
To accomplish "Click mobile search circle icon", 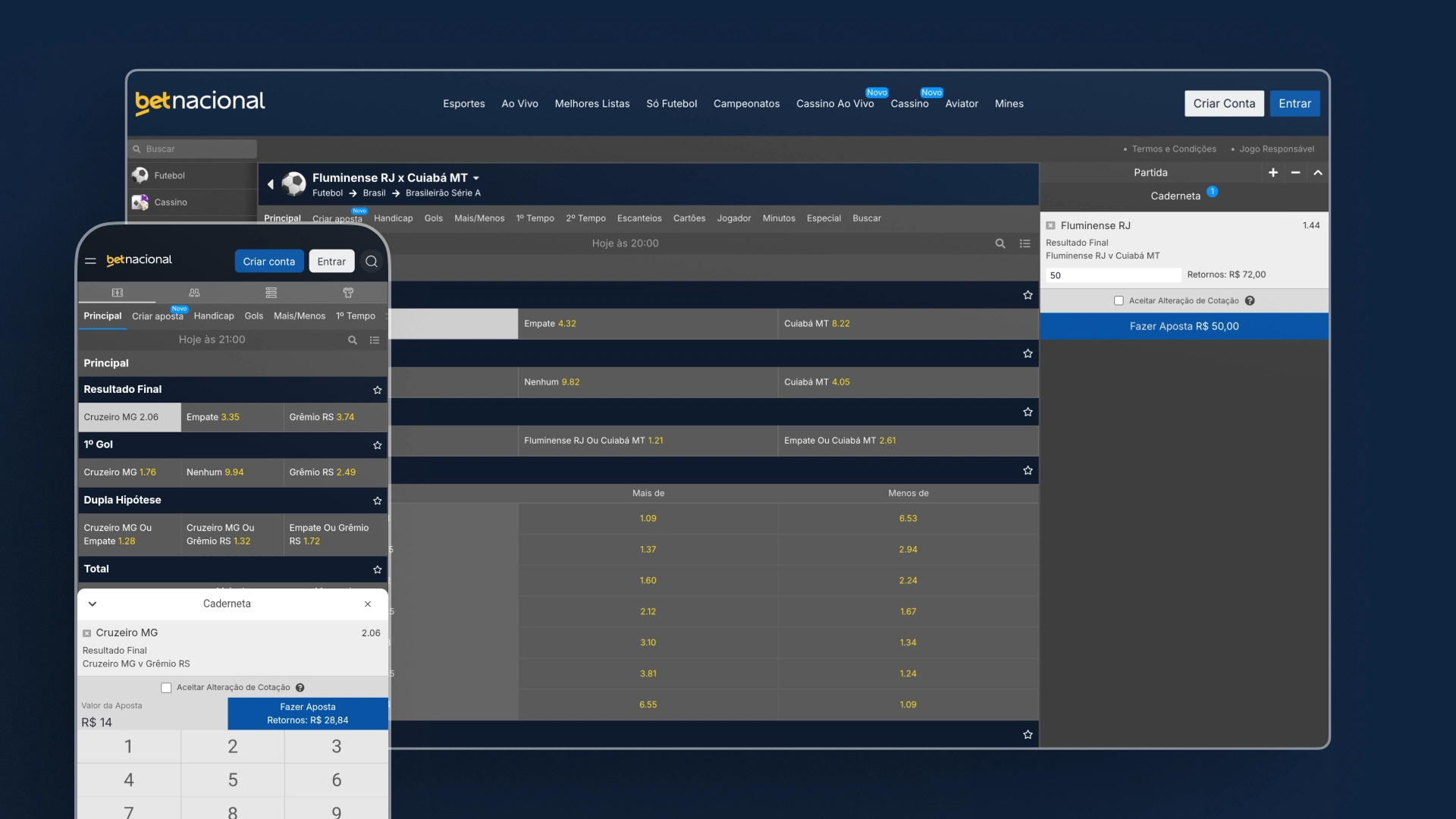I will [371, 262].
